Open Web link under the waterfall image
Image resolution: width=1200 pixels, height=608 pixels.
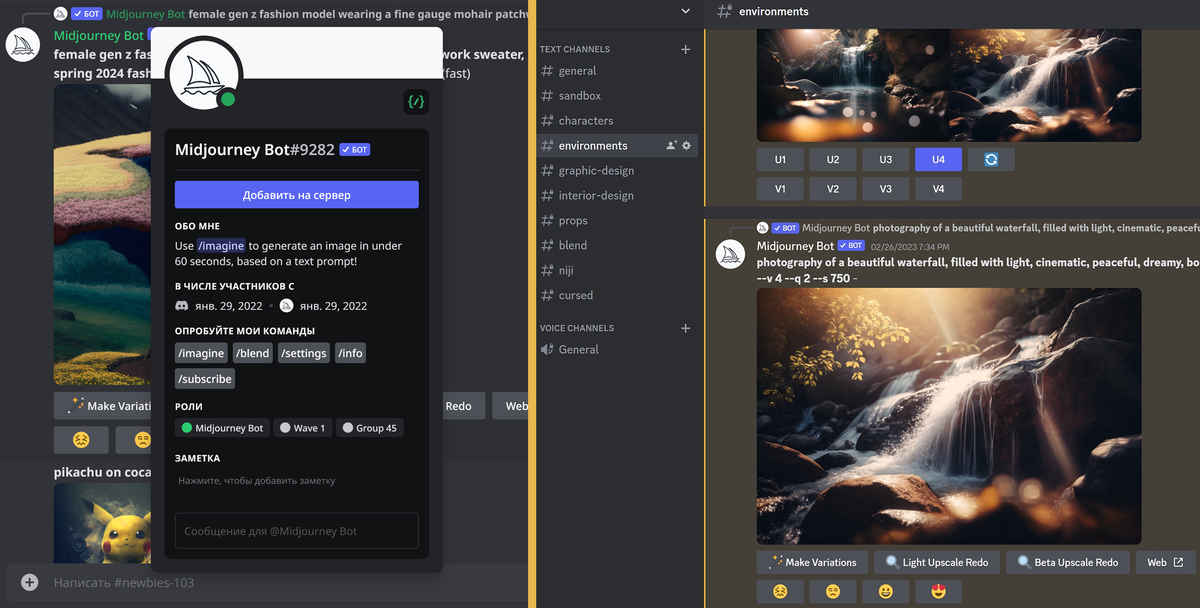1166,562
